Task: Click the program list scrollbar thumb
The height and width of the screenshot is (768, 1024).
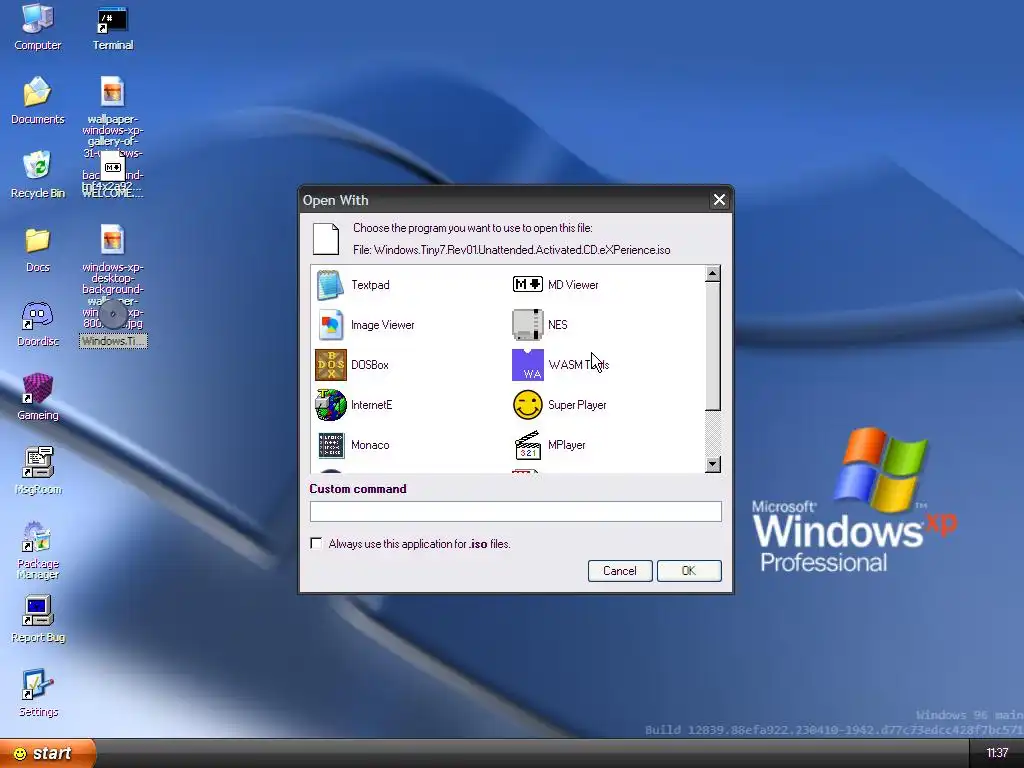Action: [x=712, y=346]
